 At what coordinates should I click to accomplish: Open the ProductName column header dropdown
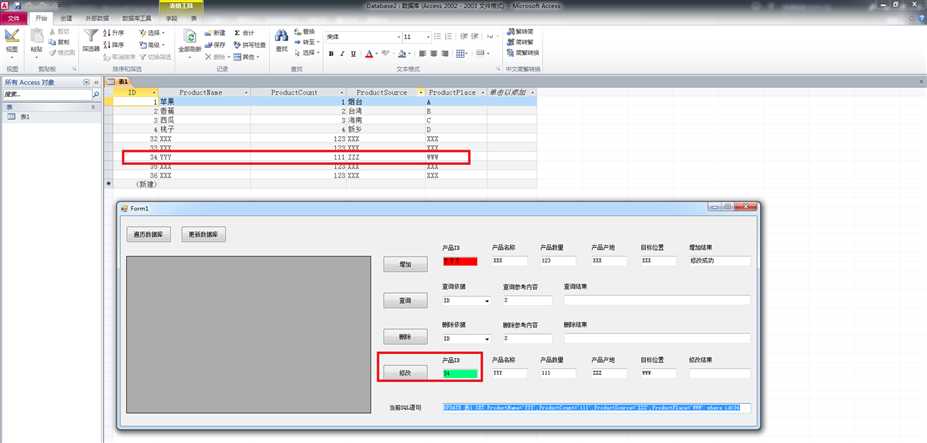(x=246, y=93)
